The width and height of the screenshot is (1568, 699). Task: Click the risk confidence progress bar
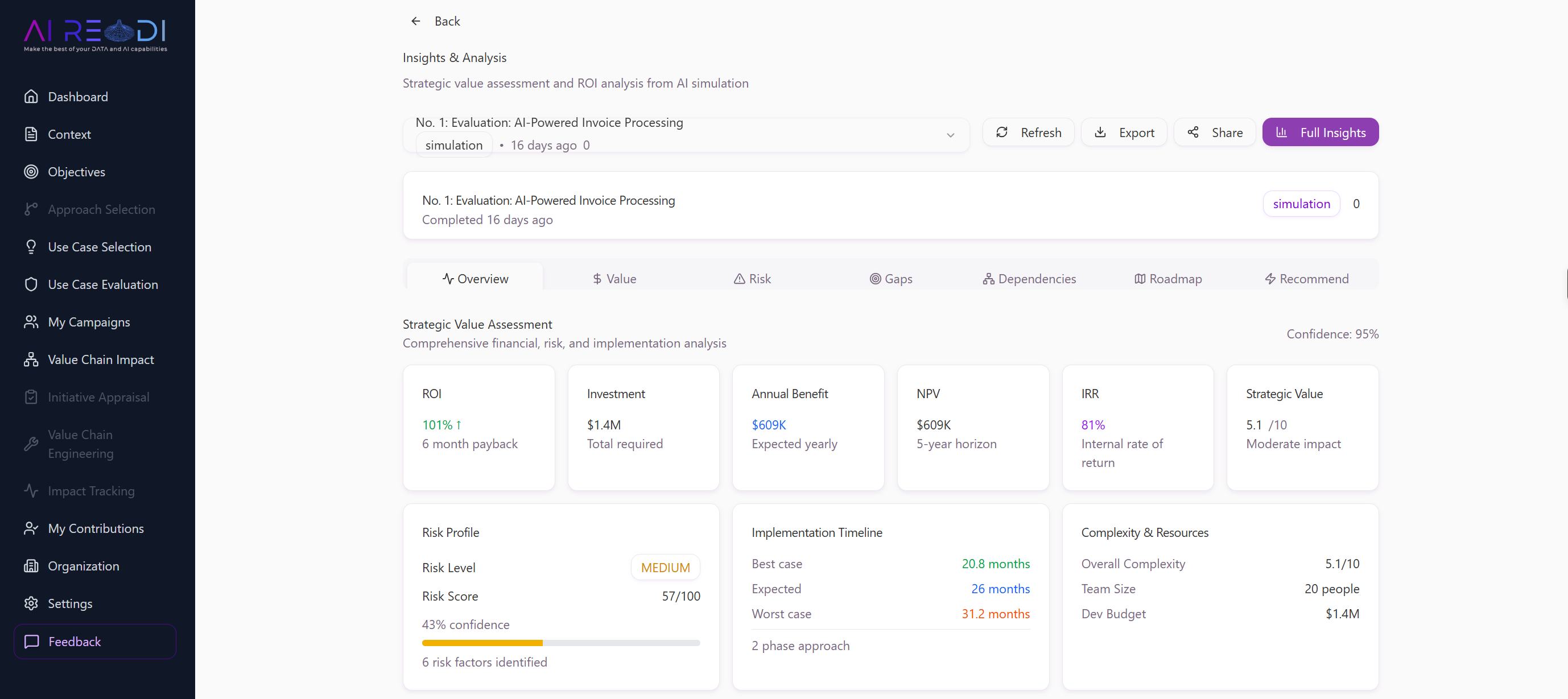click(560, 643)
